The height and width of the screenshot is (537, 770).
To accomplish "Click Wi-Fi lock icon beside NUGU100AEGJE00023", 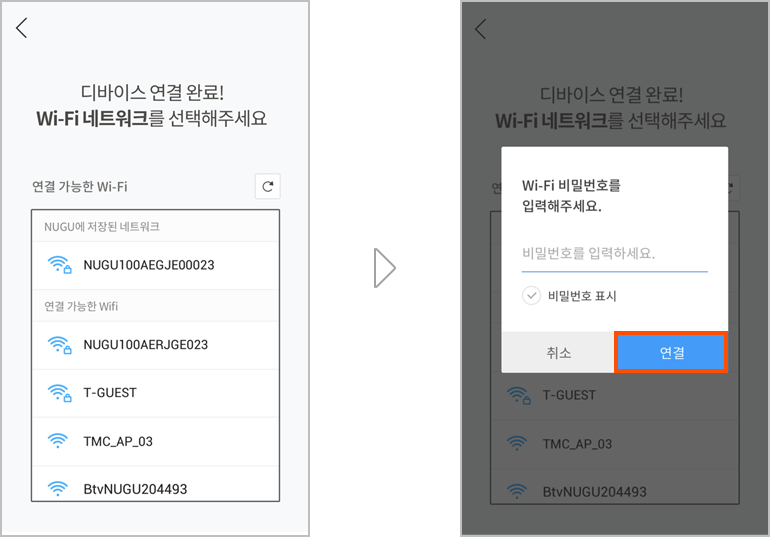I will [x=59, y=265].
